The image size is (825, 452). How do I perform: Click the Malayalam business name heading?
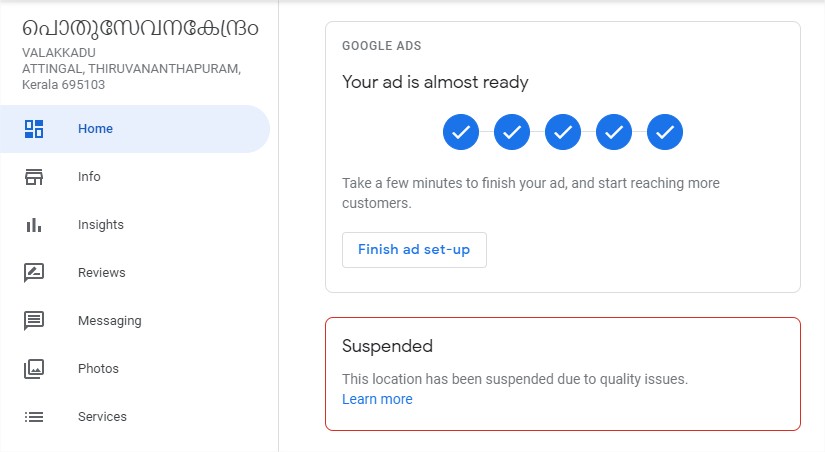click(x=139, y=28)
